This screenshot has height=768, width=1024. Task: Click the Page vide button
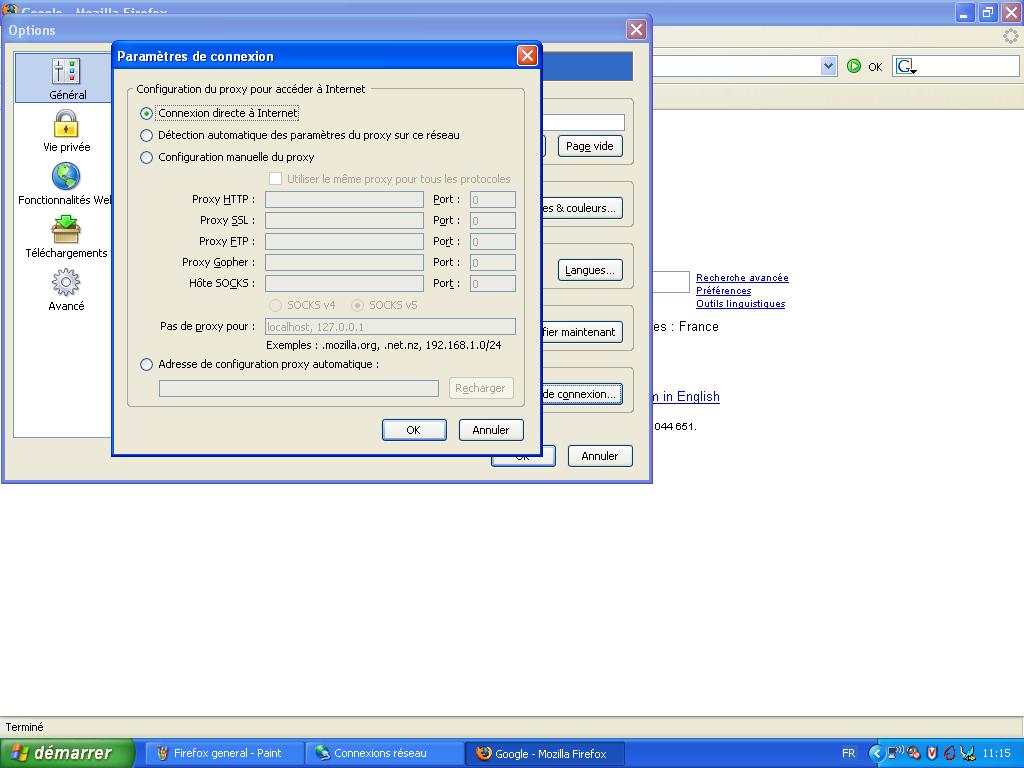(x=590, y=146)
